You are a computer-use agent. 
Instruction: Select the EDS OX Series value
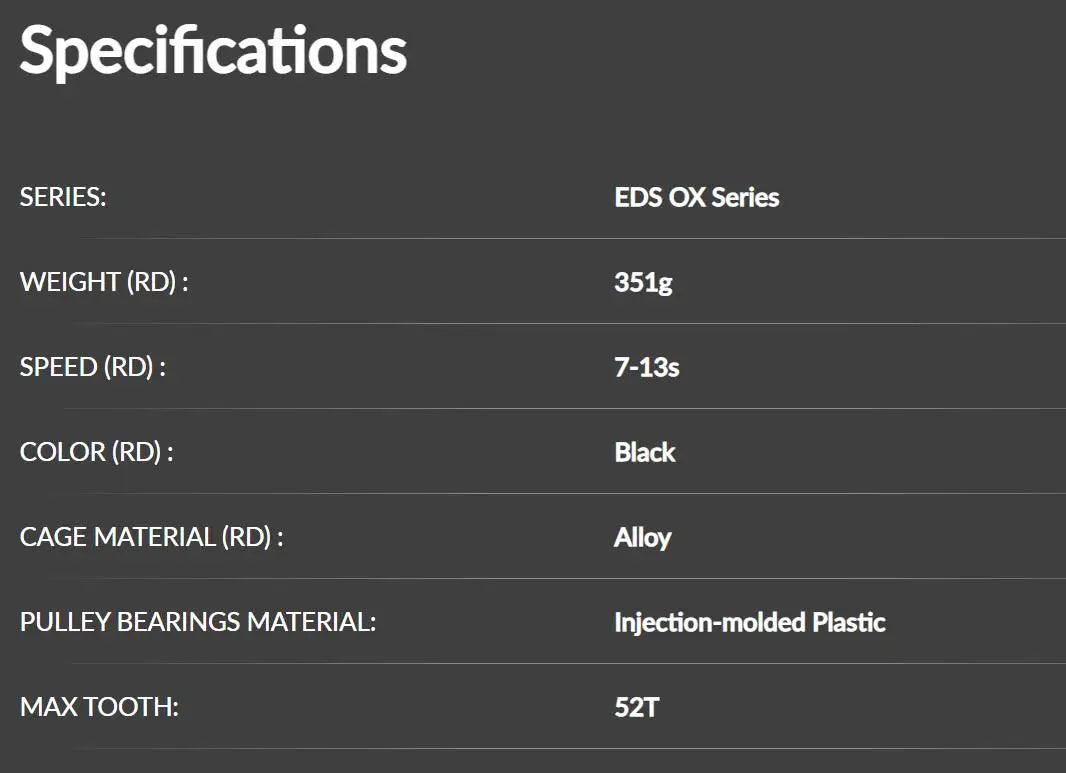point(696,197)
